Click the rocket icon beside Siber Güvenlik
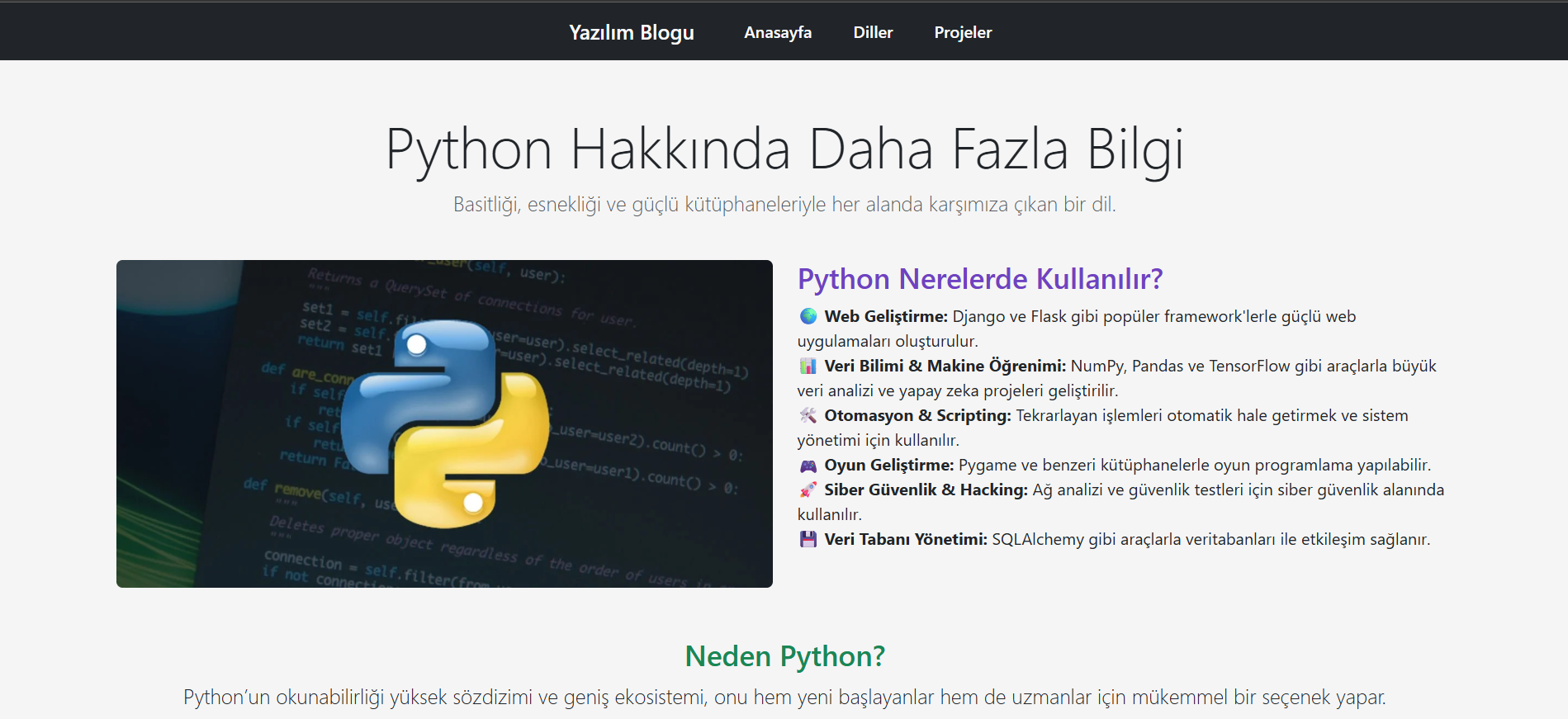This screenshot has width=1568, height=719. click(808, 490)
